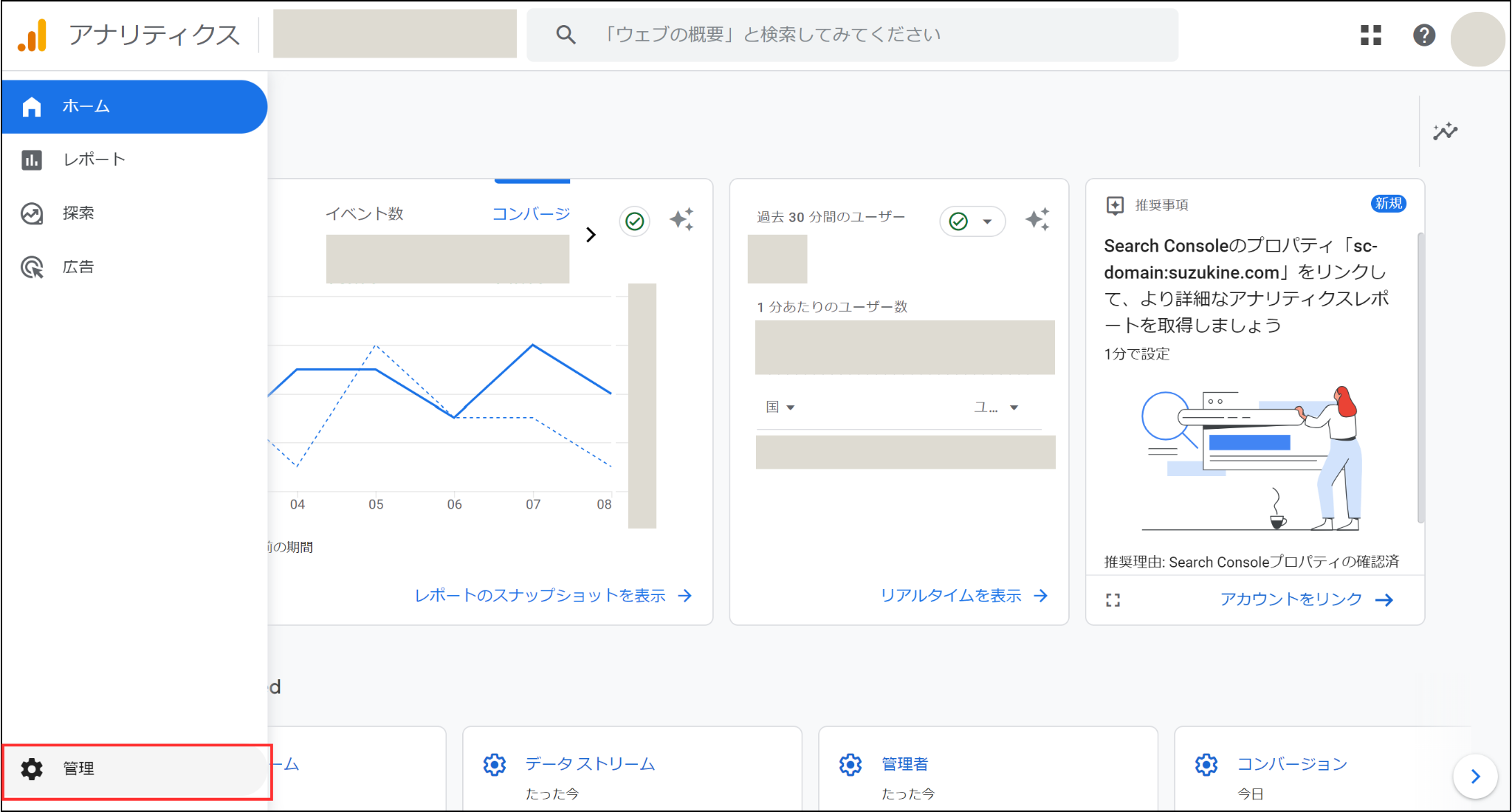Image resolution: width=1512 pixels, height=812 pixels.
Task: Open the ユ... metric dropdown
Action: point(996,407)
